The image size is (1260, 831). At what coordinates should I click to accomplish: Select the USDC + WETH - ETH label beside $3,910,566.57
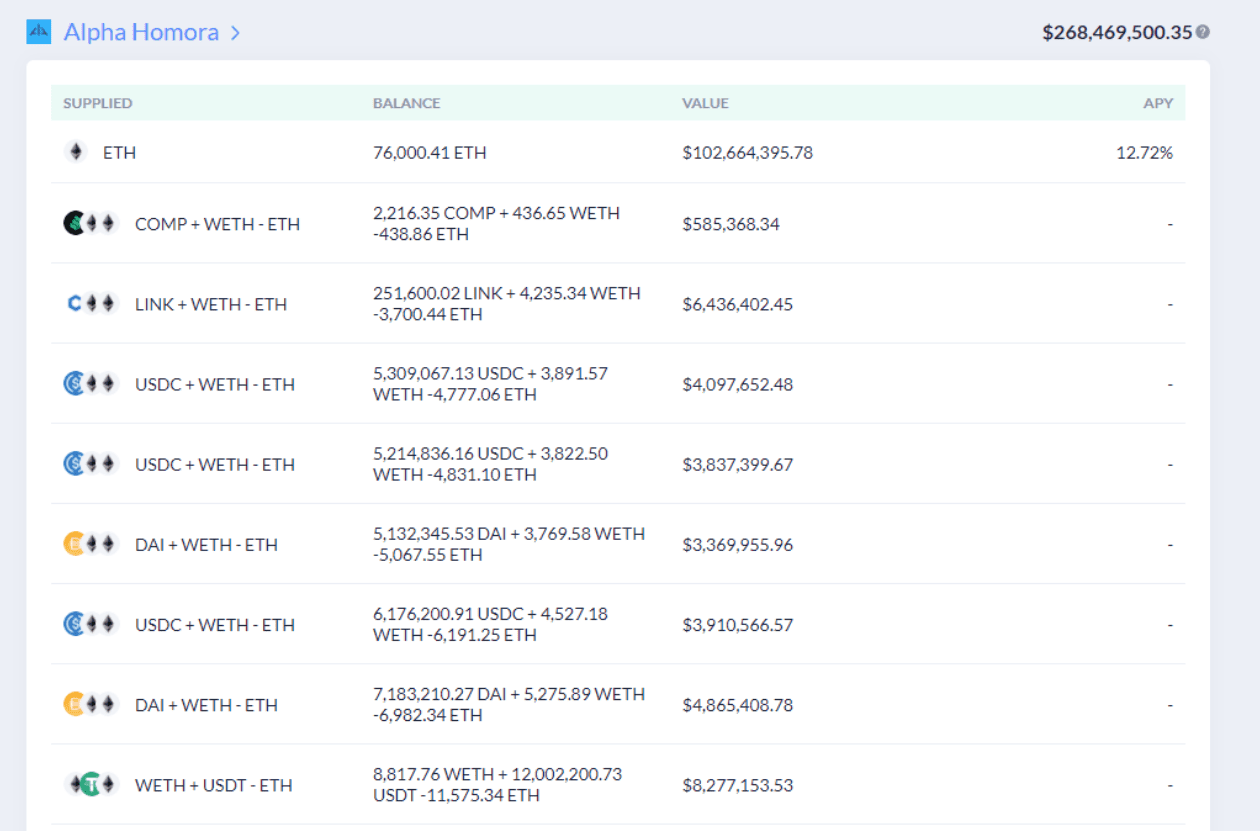pyautogui.click(x=215, y=625)
